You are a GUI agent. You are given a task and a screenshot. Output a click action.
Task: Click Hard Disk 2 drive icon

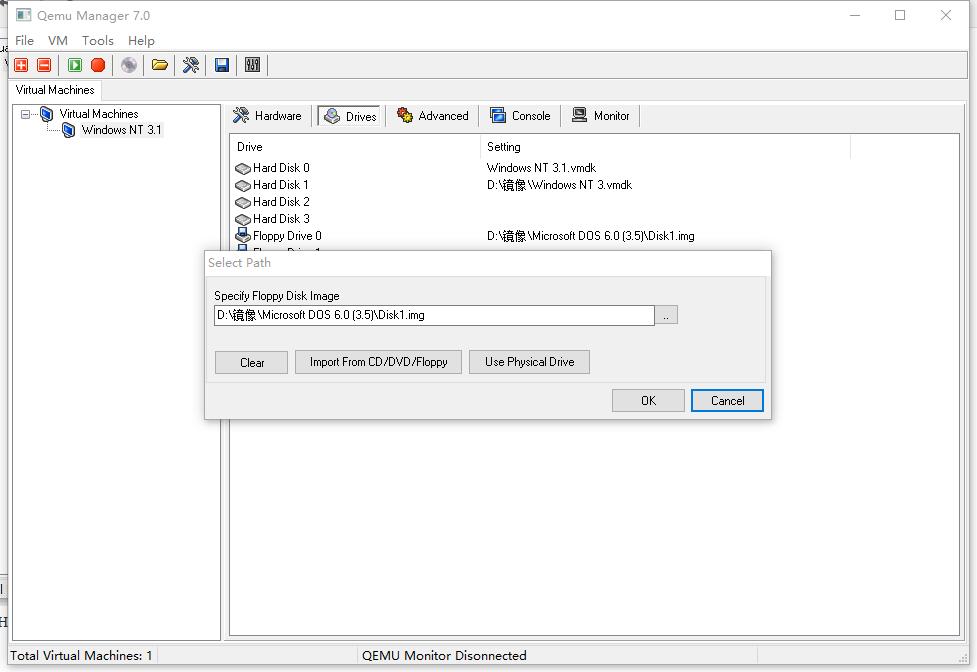243,202
